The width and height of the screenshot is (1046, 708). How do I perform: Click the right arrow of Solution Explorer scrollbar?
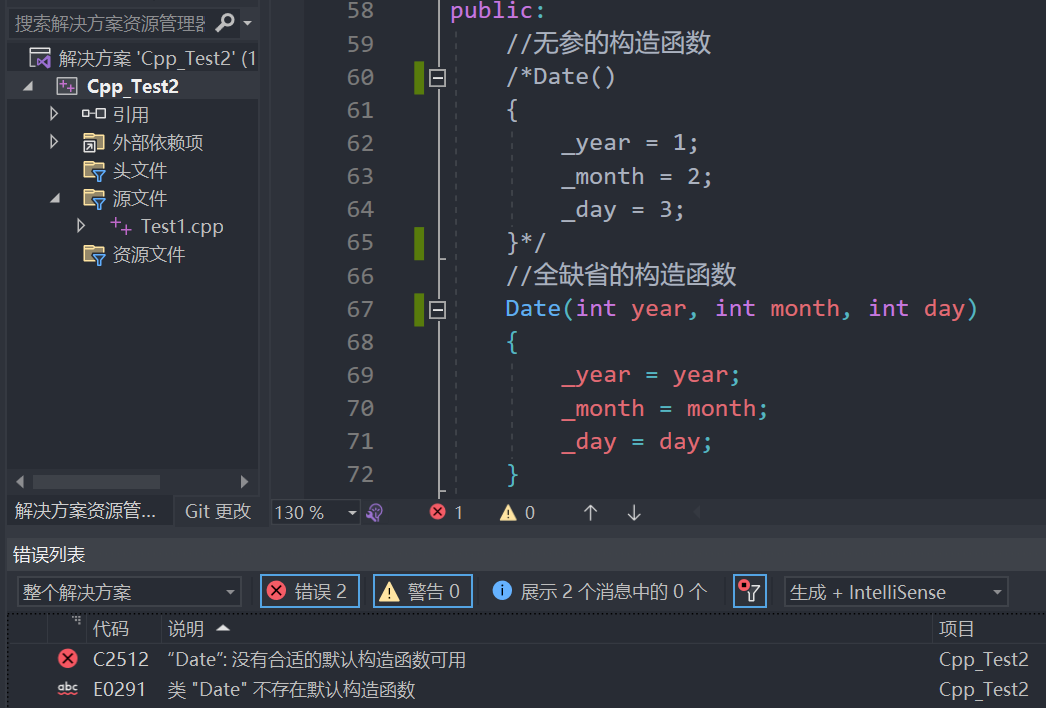click(x=244, y=481)
